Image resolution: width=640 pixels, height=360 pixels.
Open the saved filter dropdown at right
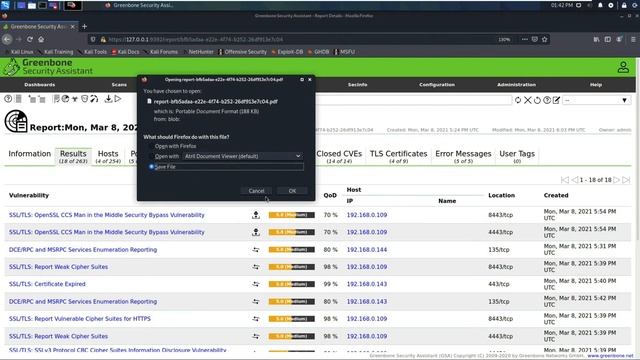tap(597, 100)
